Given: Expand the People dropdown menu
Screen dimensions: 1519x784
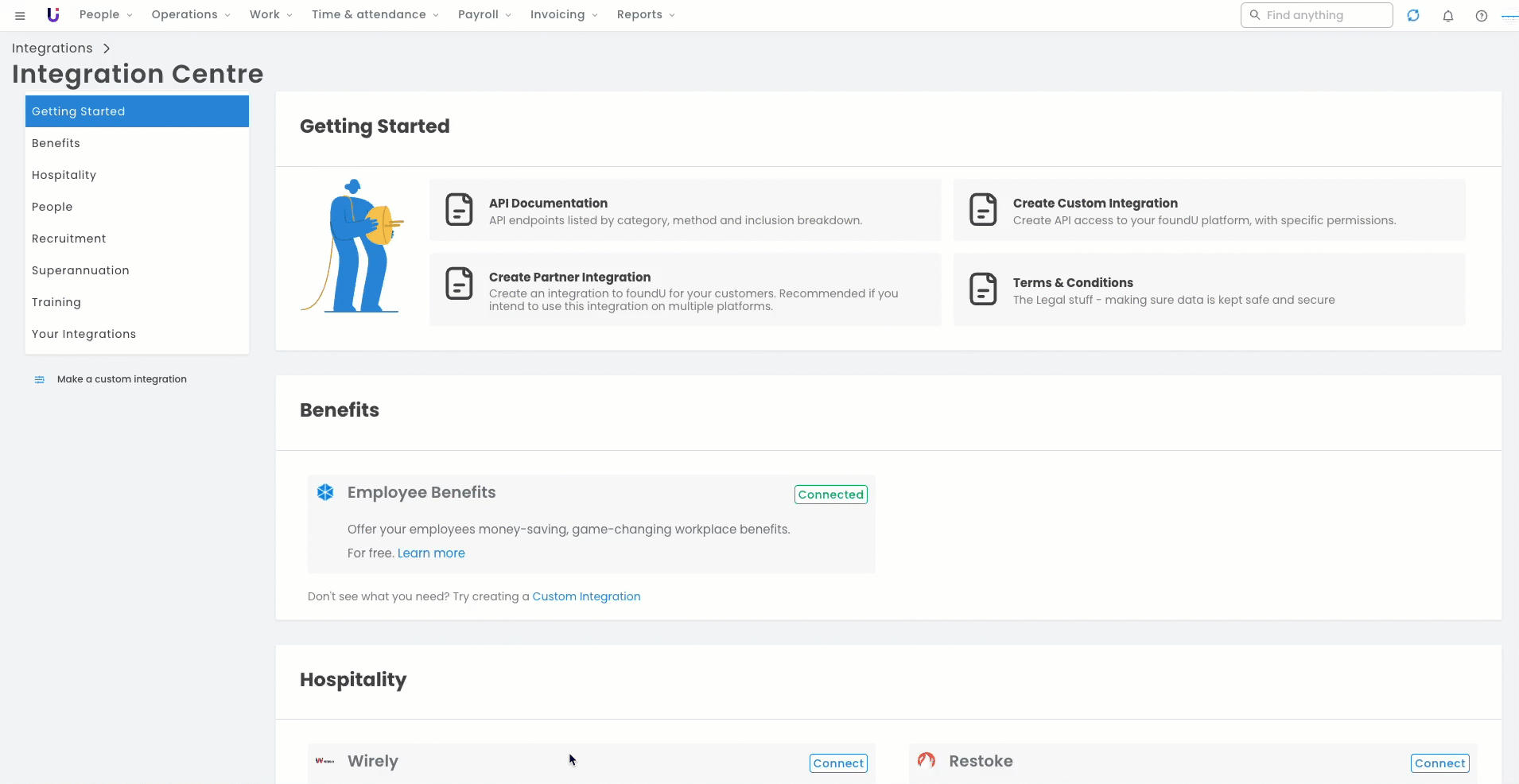Looking at the screenshot, I should [106, 15].
